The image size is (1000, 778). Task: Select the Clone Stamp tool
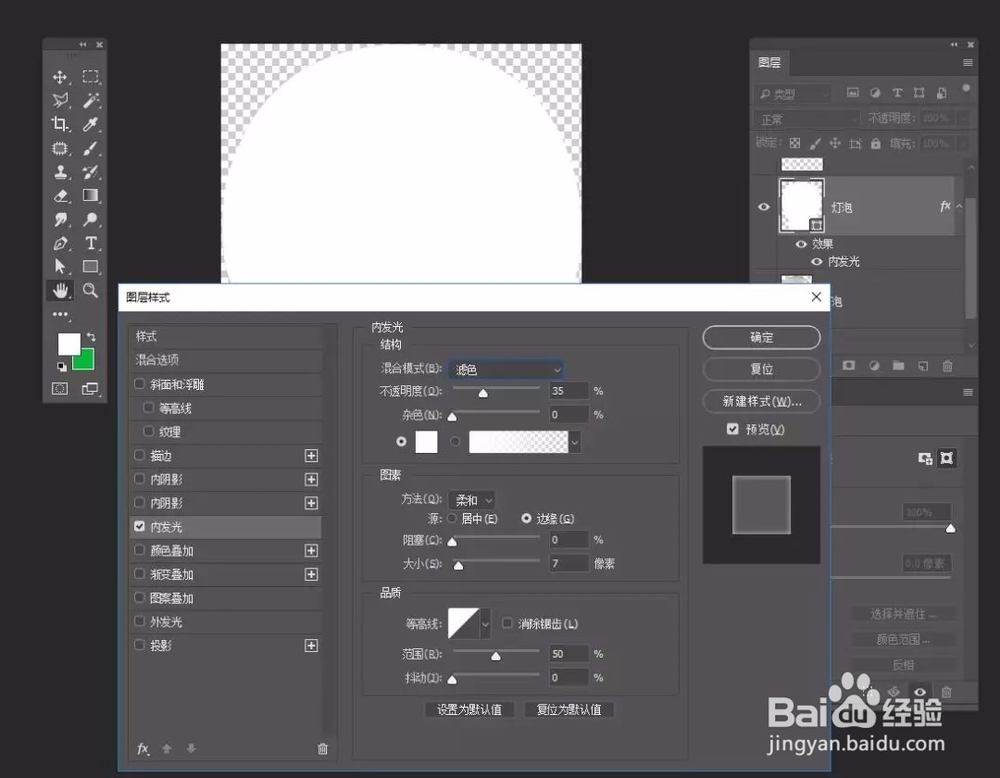[x=60, y=172]
